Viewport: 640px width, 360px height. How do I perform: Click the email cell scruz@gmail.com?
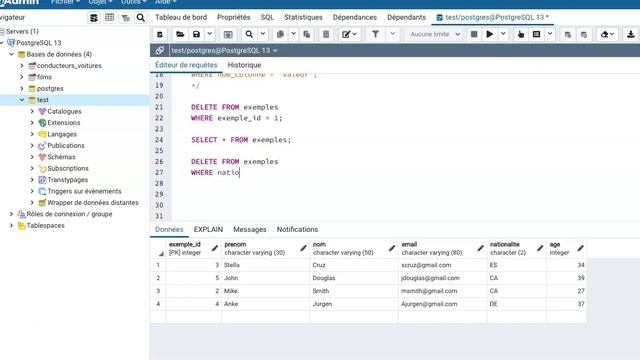click(x=442, y=265)
